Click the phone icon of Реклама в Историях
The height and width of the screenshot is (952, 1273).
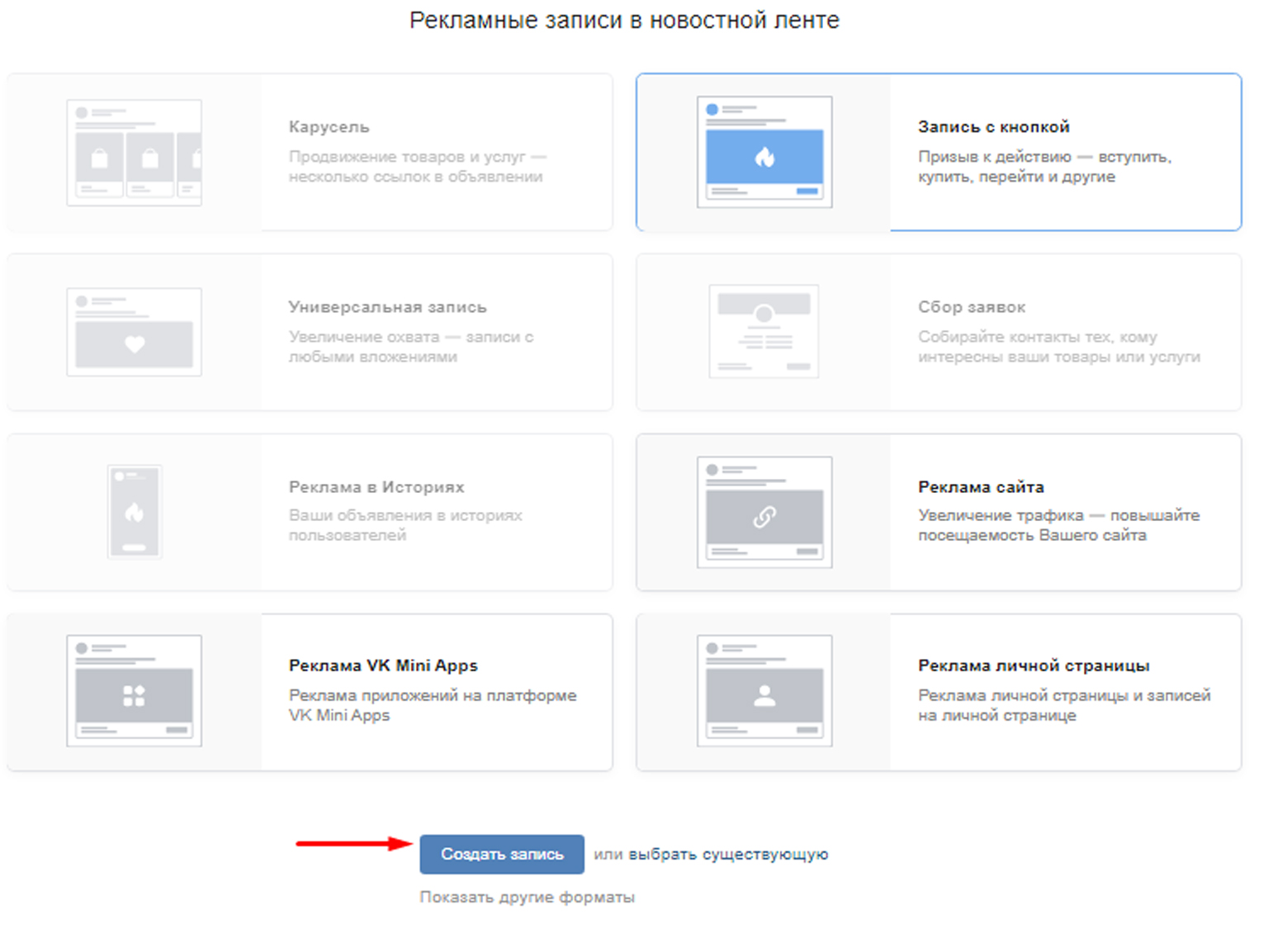pos(135,512)
